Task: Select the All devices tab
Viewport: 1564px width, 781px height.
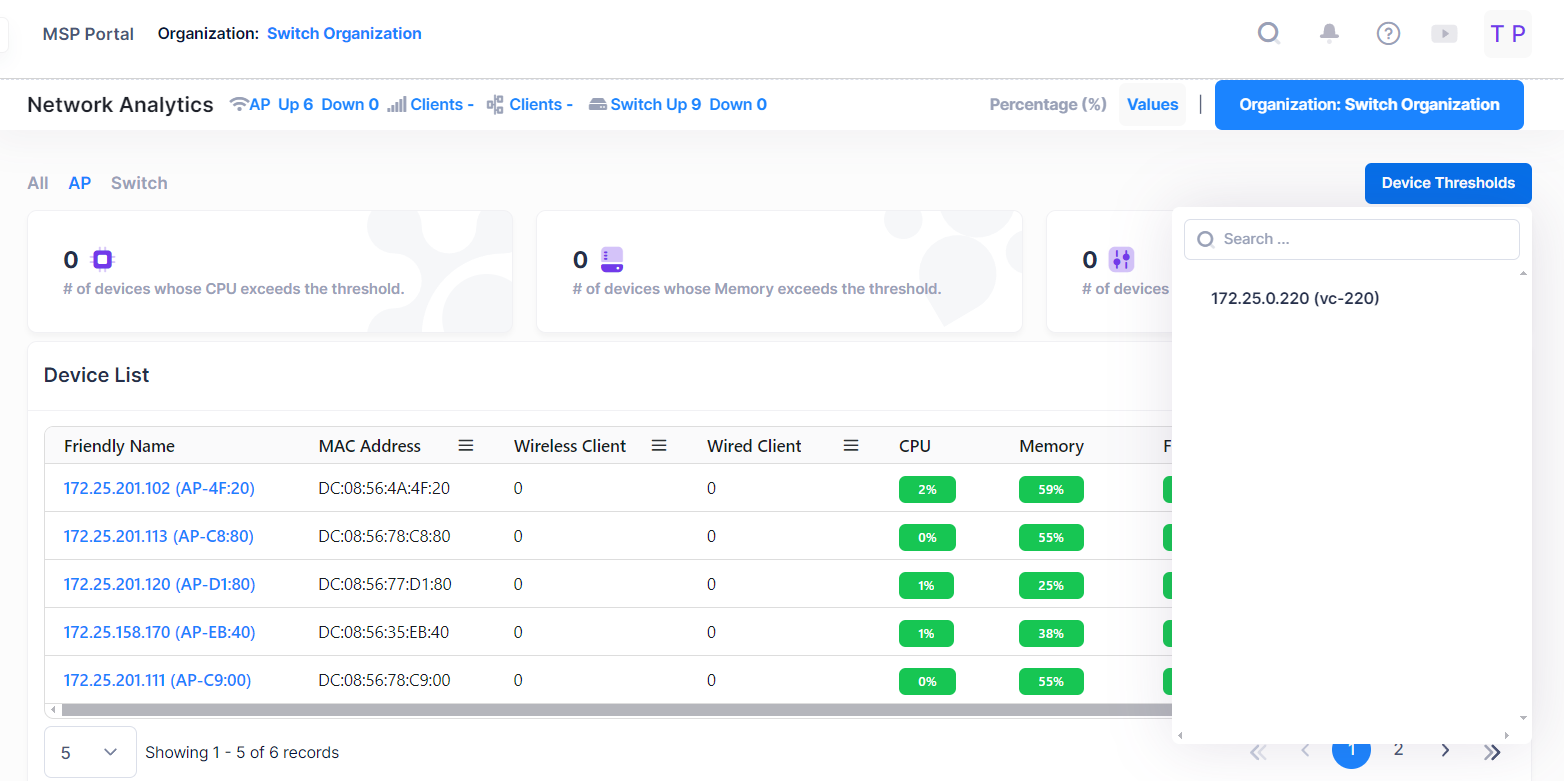Action: point(38,183)
